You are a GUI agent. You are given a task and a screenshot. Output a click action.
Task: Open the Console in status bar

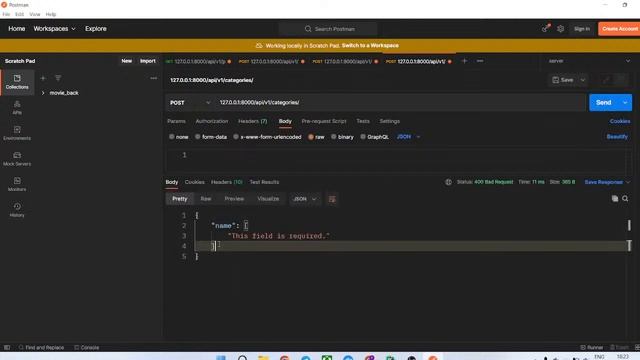click(87, 347)
